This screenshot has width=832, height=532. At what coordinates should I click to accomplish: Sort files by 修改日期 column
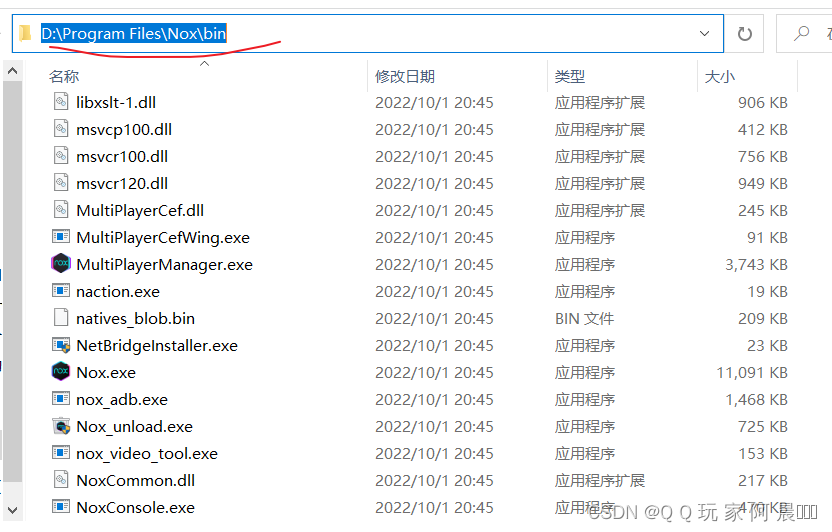point(405,76)
